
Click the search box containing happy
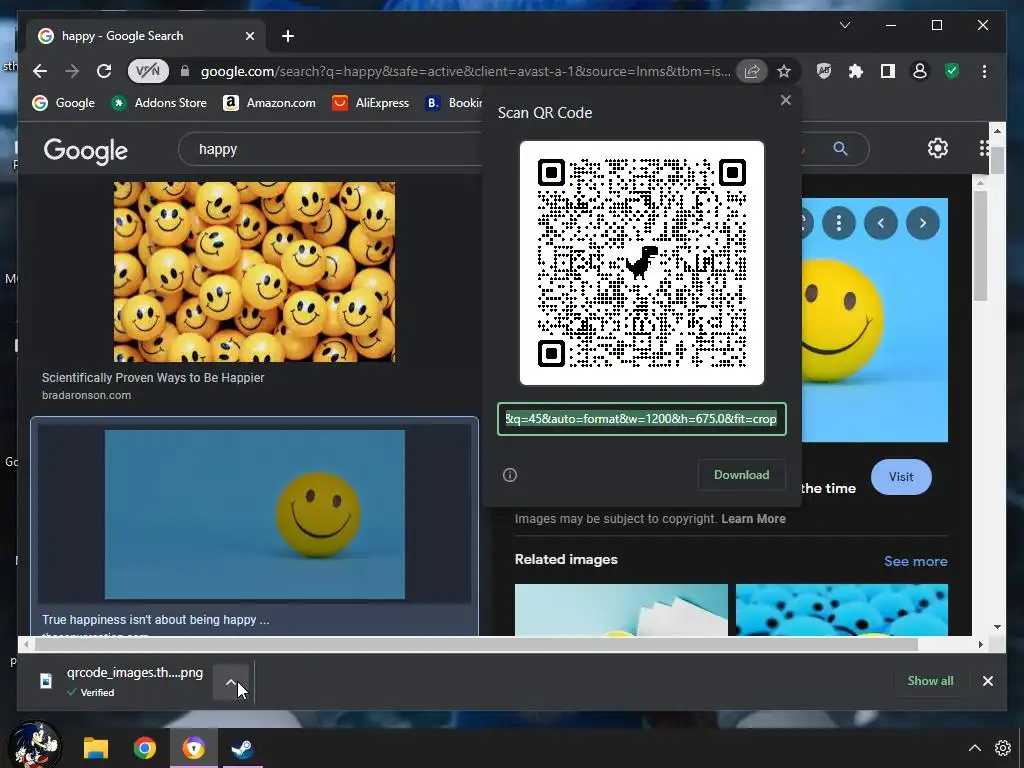click(x=330, y=150)
